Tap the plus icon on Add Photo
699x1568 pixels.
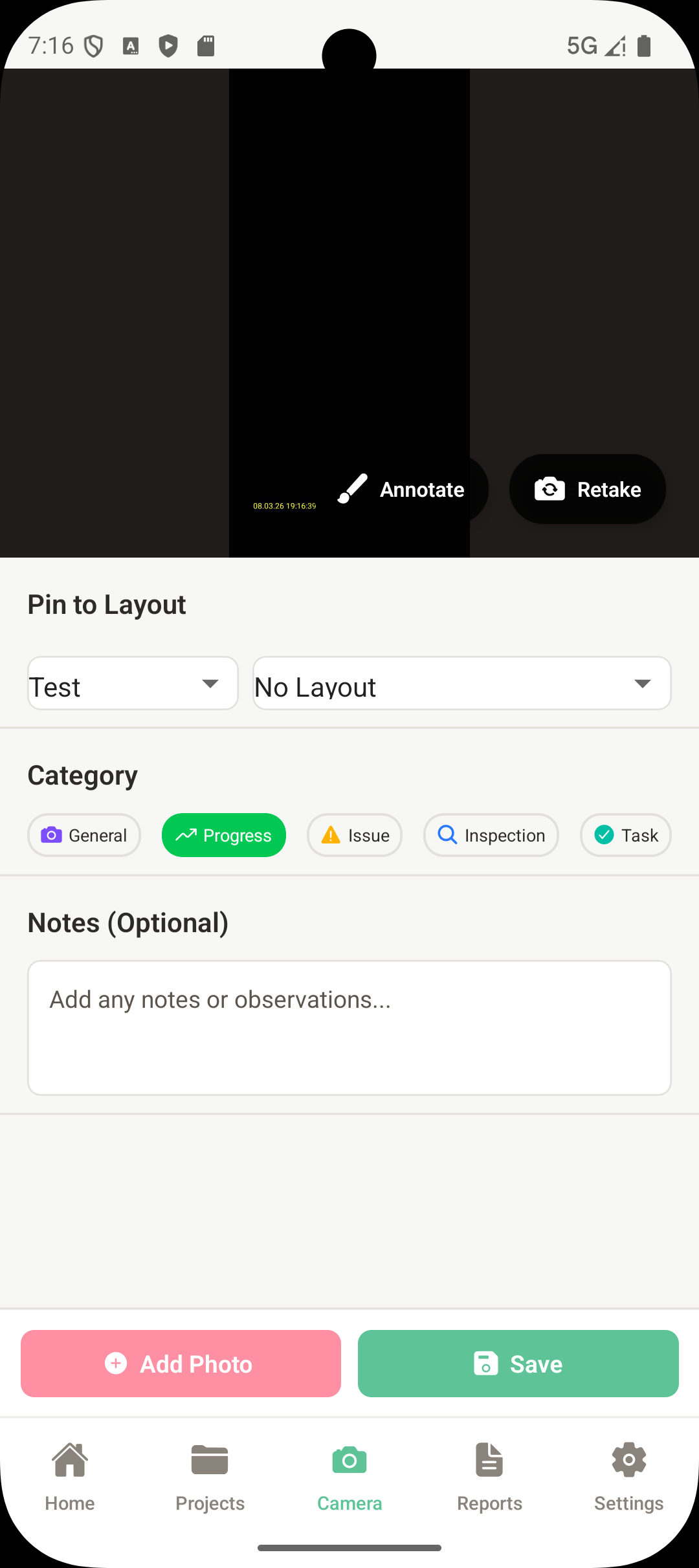tap(115, 1363)
